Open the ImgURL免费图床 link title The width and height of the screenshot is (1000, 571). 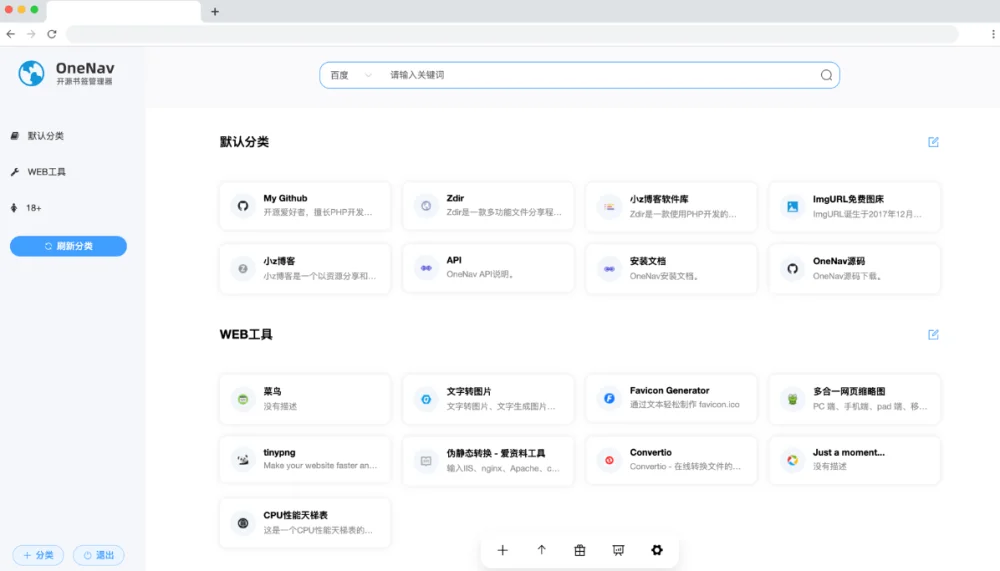[848, 199]
